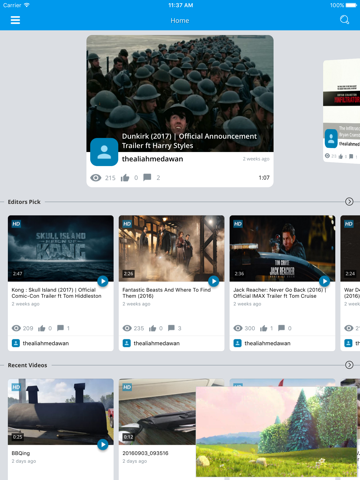
Task: Play the Fantastic Beasts video
Action: (x=214, y=281)
